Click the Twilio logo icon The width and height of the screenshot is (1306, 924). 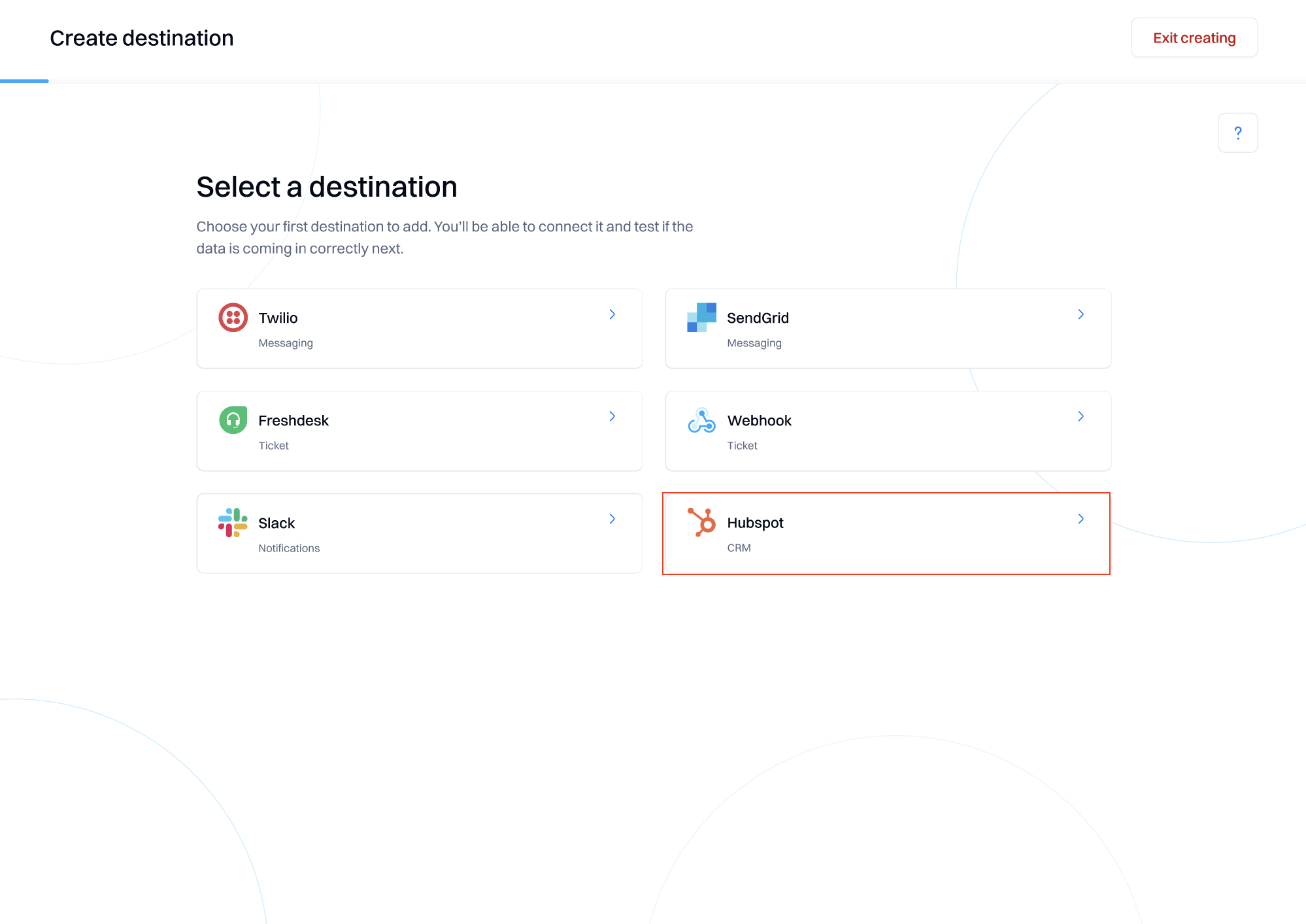(233, 318)
